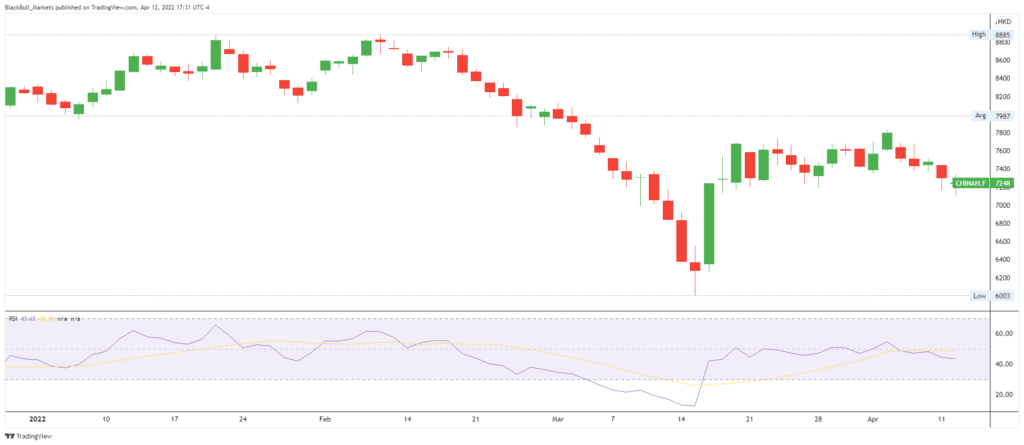Select the green CHINAH.F 7248 price tag

[984, 184]
